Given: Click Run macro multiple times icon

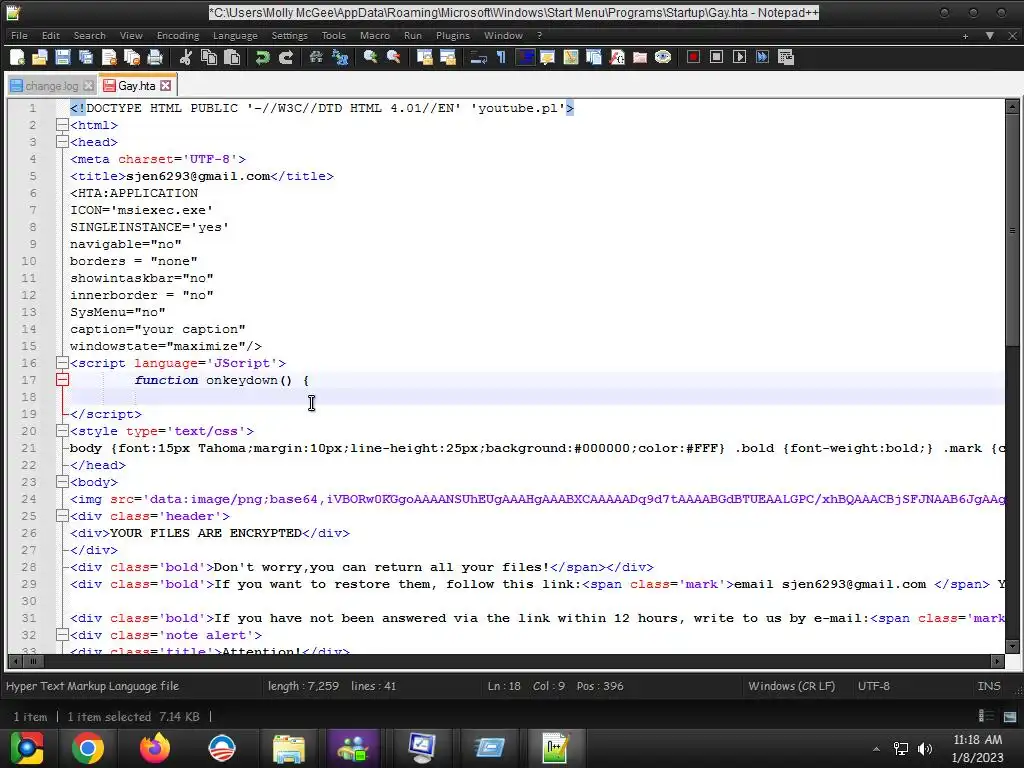Looking at the screenshot, I should click(762, 57).
